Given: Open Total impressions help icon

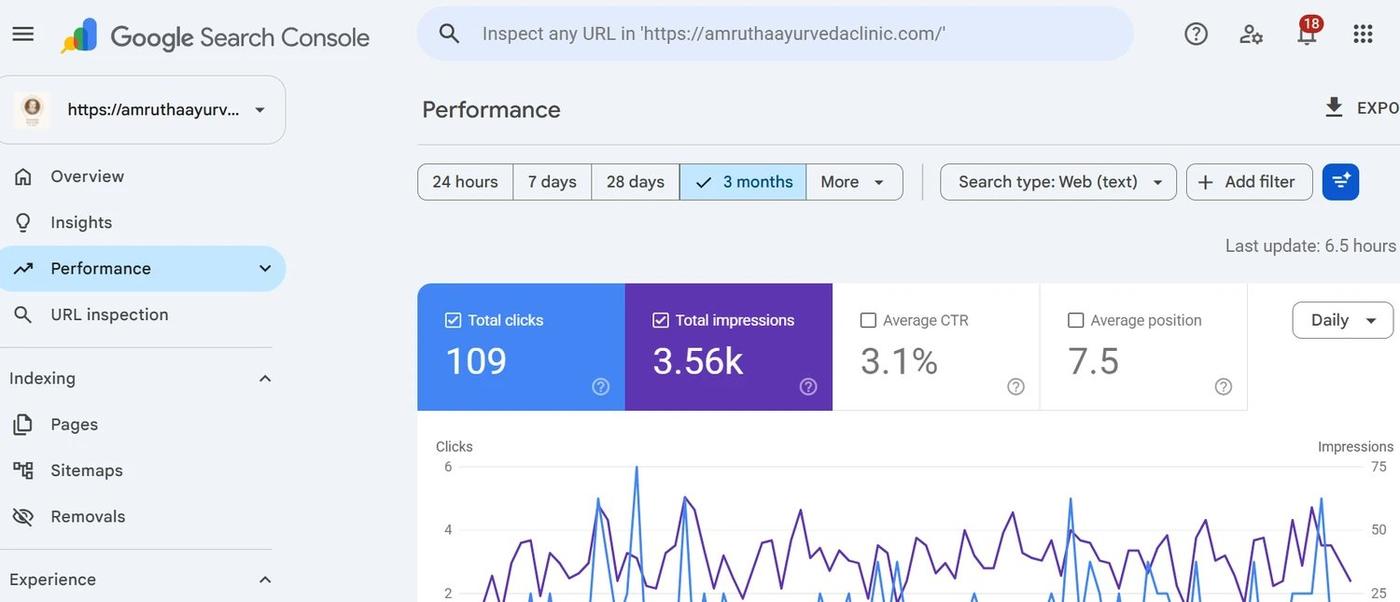Looking at the screenshot, I should pos(809,387).
